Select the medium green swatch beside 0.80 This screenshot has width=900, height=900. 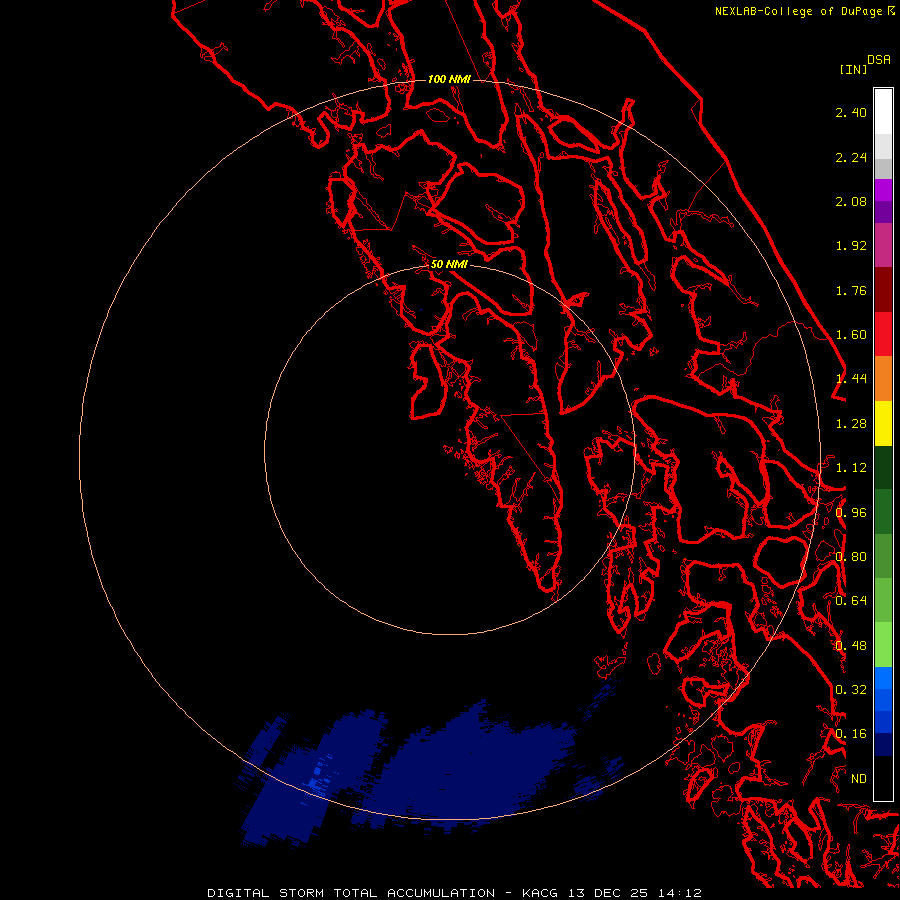coord(883,556)
